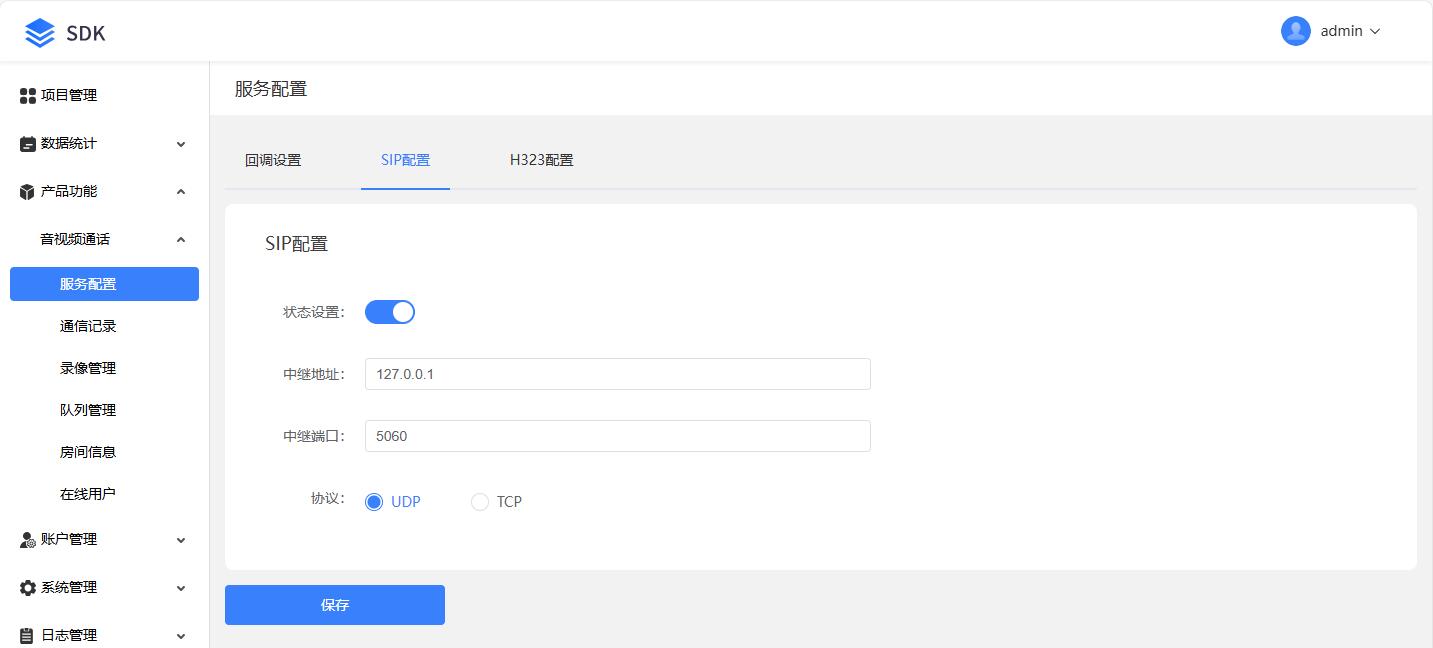Select 服务配置 in the sidebar
The width and height of the screenshot is (1433, 648).
click(104, 284)
